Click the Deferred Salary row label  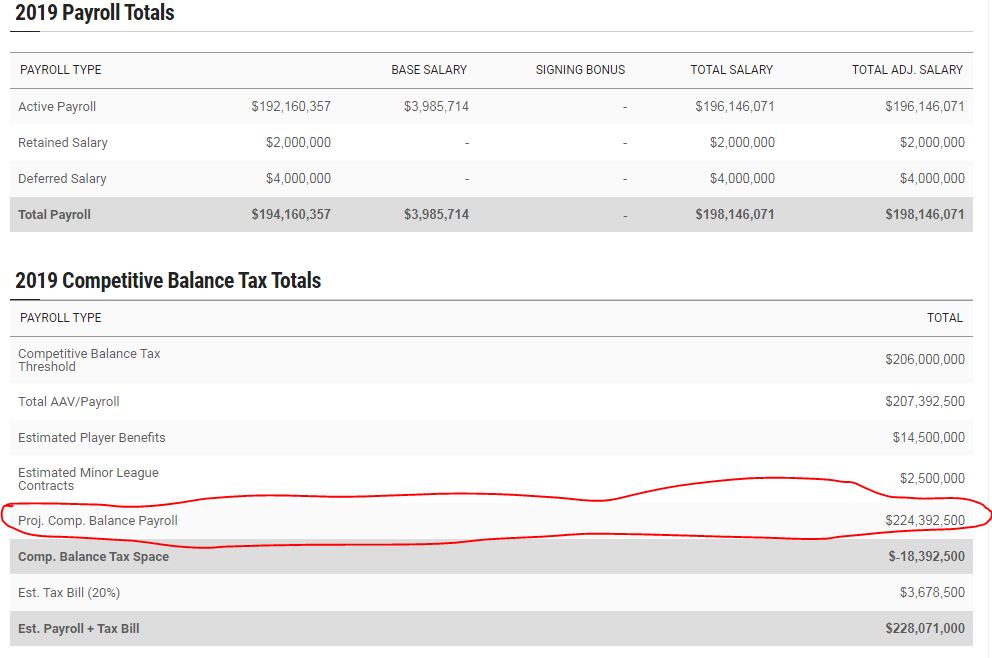(62, 179)
